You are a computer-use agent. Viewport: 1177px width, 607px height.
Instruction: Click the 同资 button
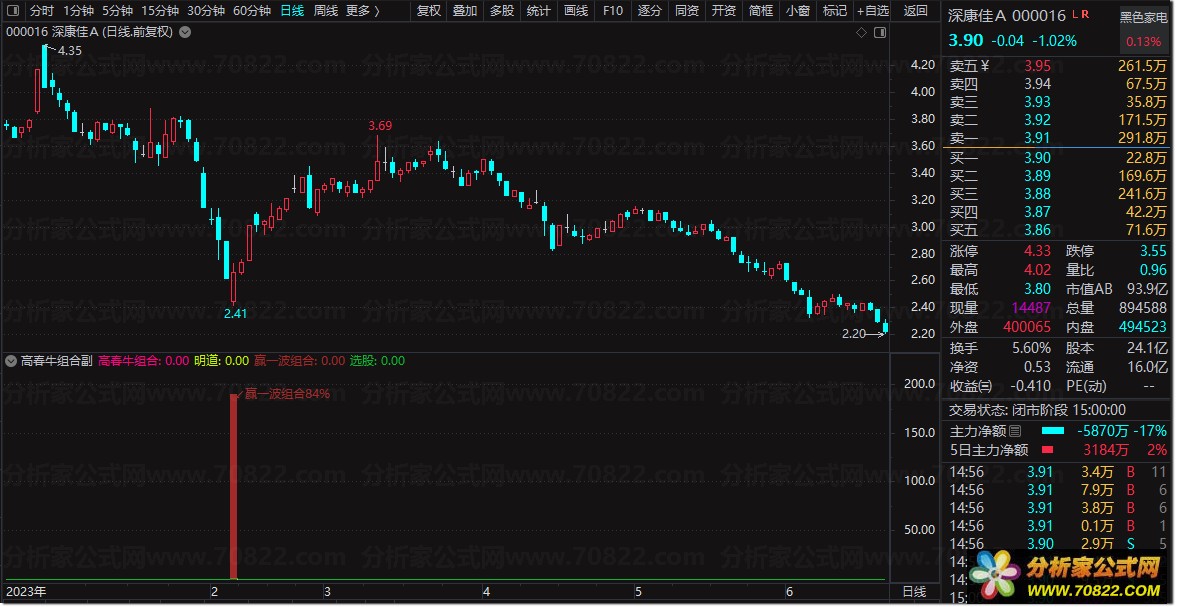pyautogui.click(x=686, y=11)
